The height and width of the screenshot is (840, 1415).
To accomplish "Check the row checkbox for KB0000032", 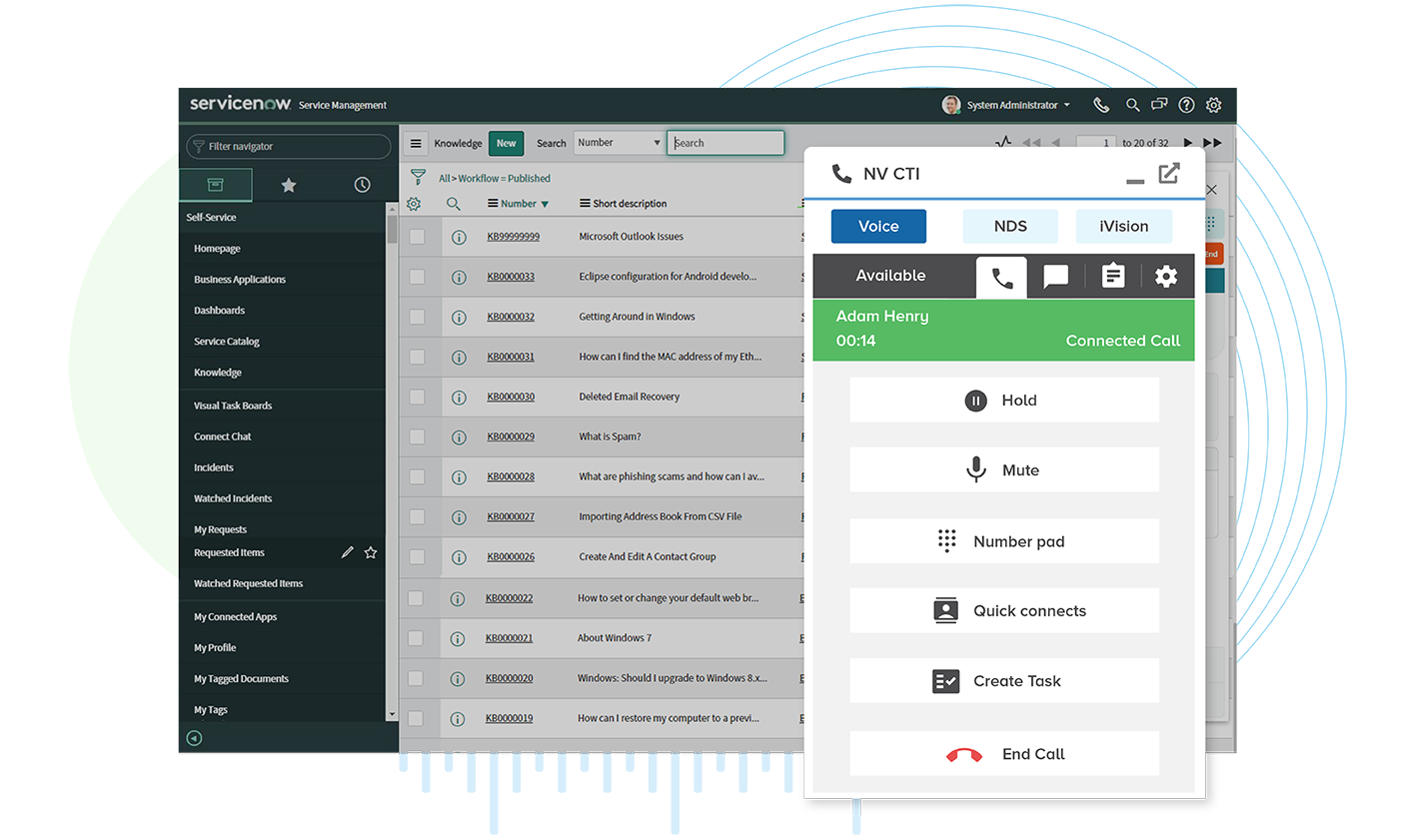I will click(x=417, y=317).
